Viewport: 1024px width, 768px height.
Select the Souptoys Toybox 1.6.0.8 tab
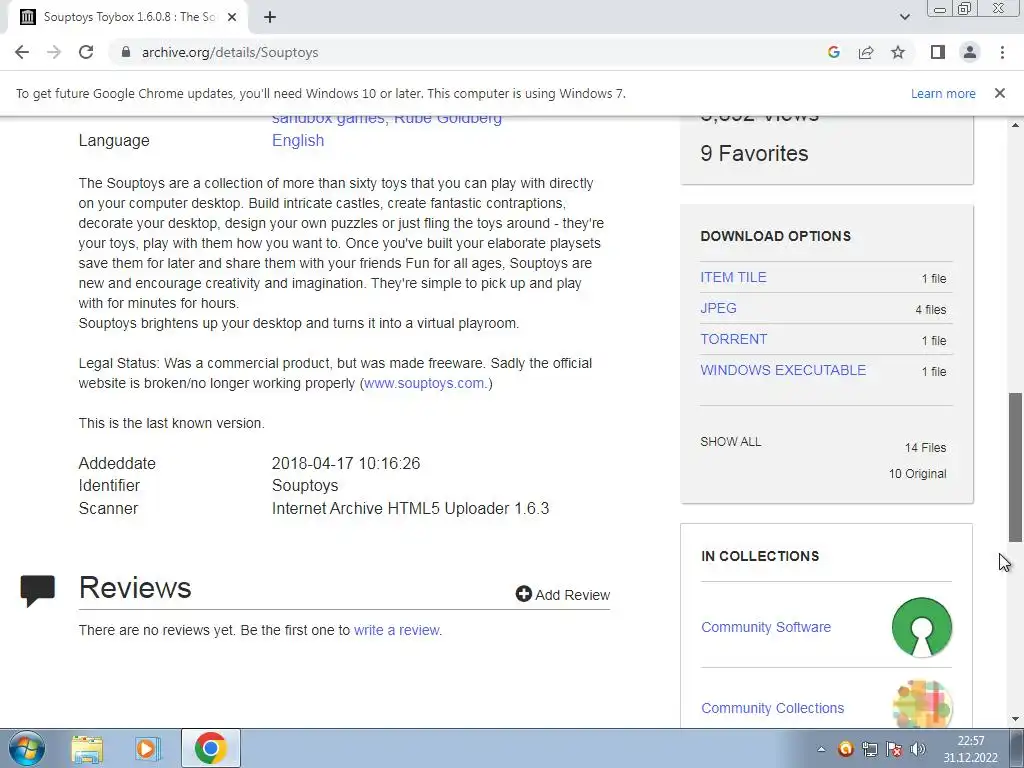(x=128, y=17)
